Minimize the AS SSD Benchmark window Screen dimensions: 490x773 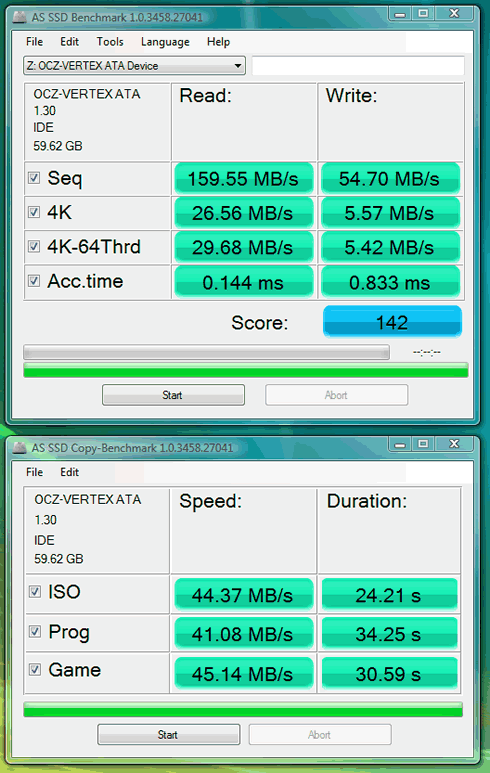tap(400, 14)
